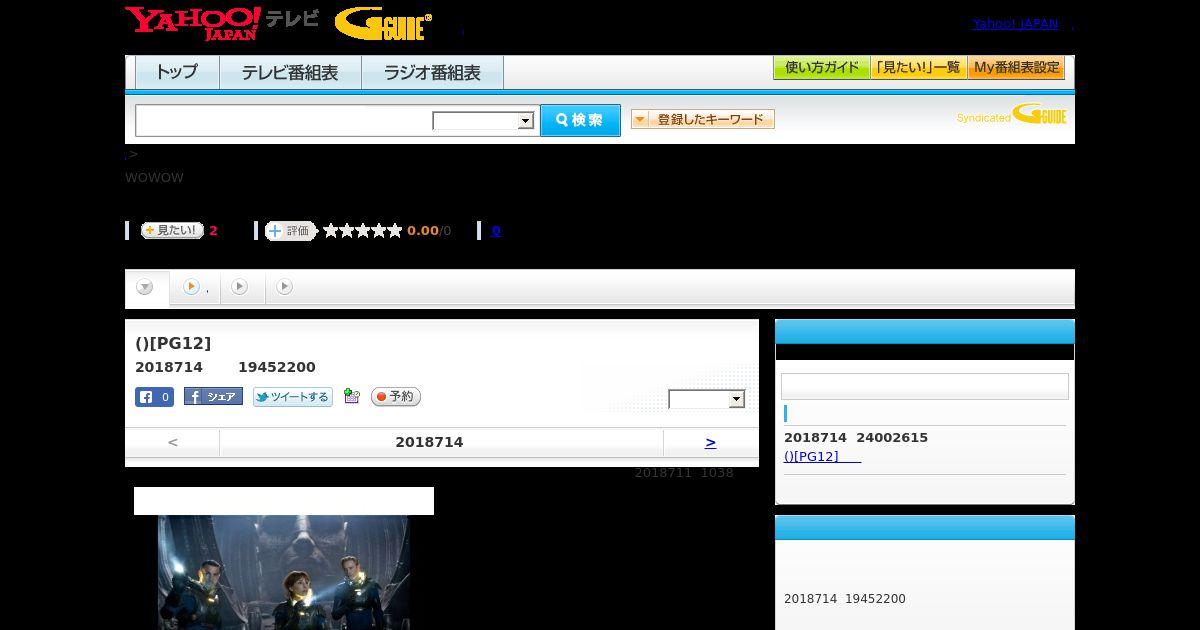Rate four stars on the rating stars
This screenshot has height=630, width=1200.
pos(379,231)
